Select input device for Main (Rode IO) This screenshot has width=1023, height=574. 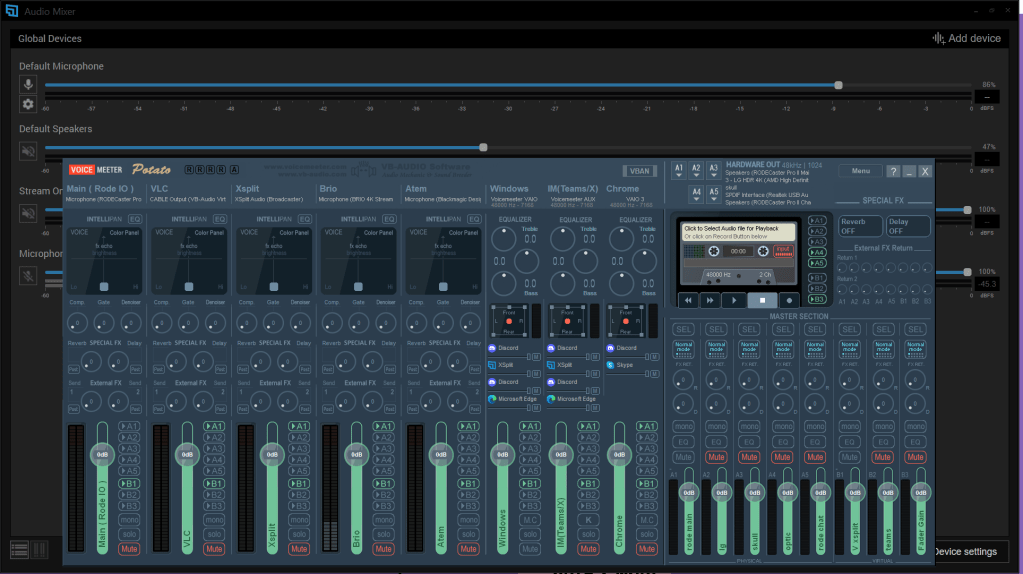(104, 200)
